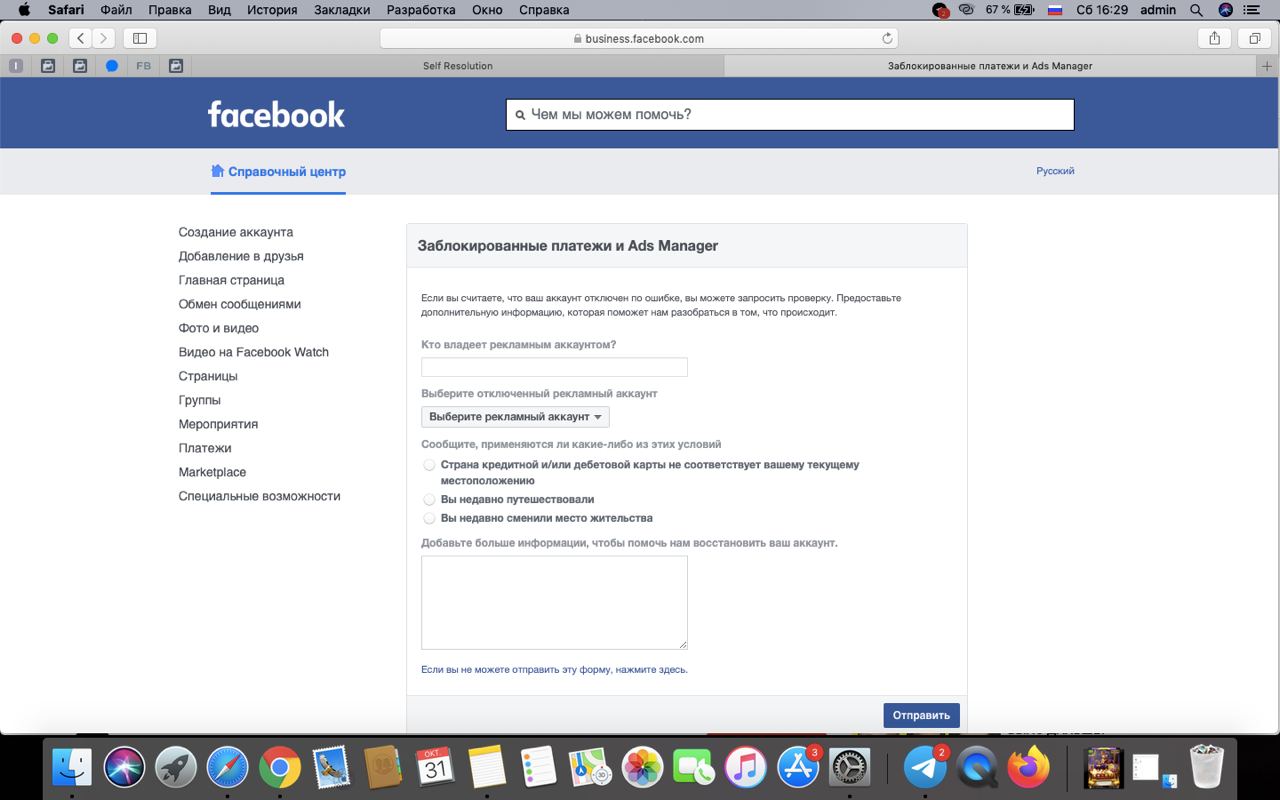This screenshot has height=800, width=1280.
Task: Open Launchpad rocket icon in dock
Action: click(177, 768)
